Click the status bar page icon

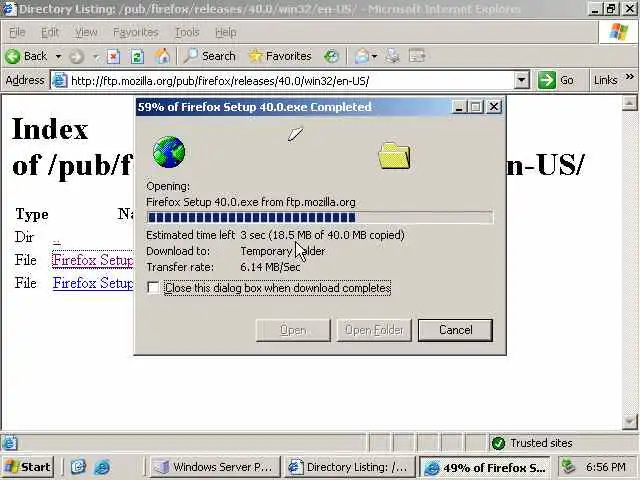[x=9, y=443]
